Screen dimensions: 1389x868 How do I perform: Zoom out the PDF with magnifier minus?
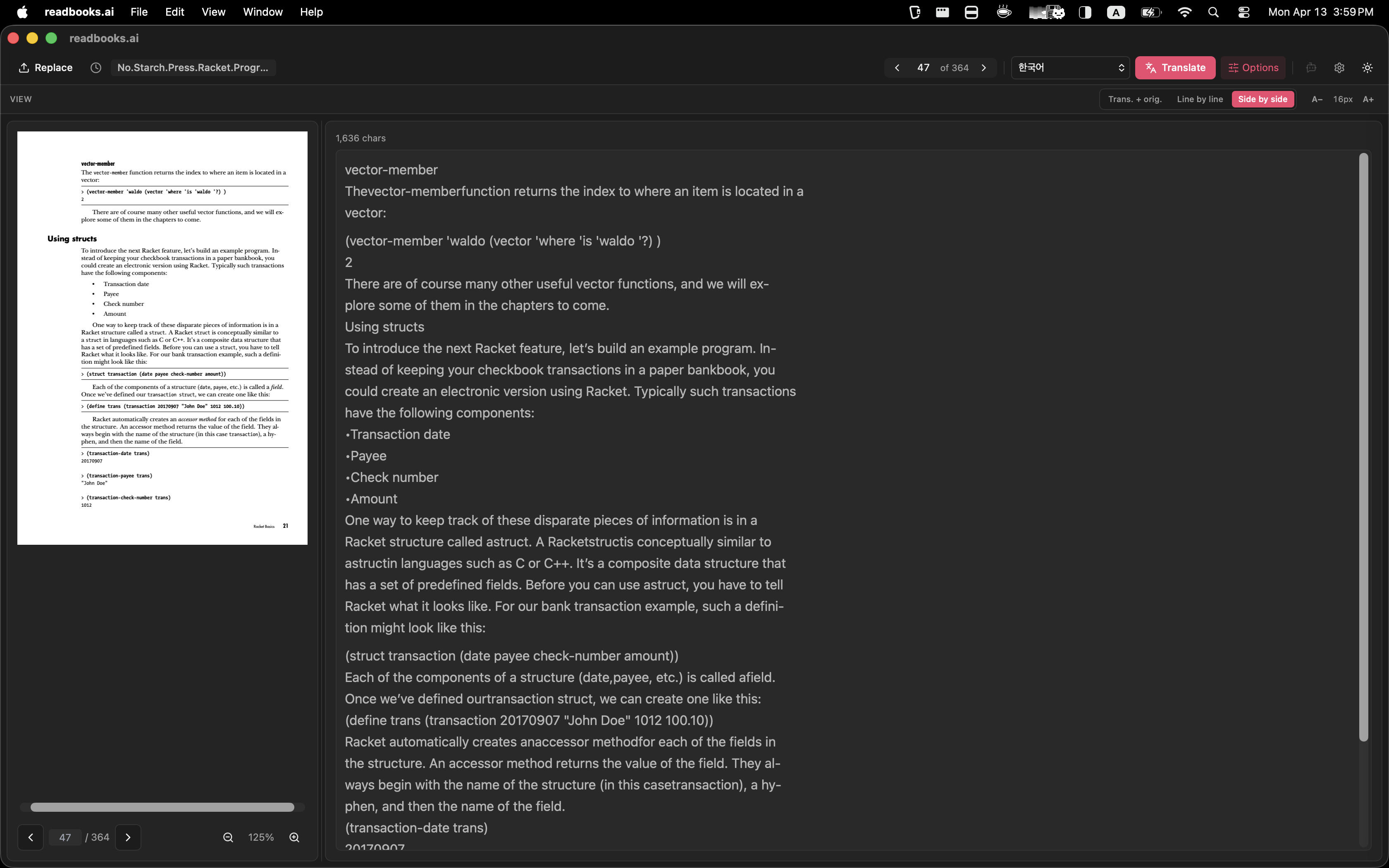228,837
